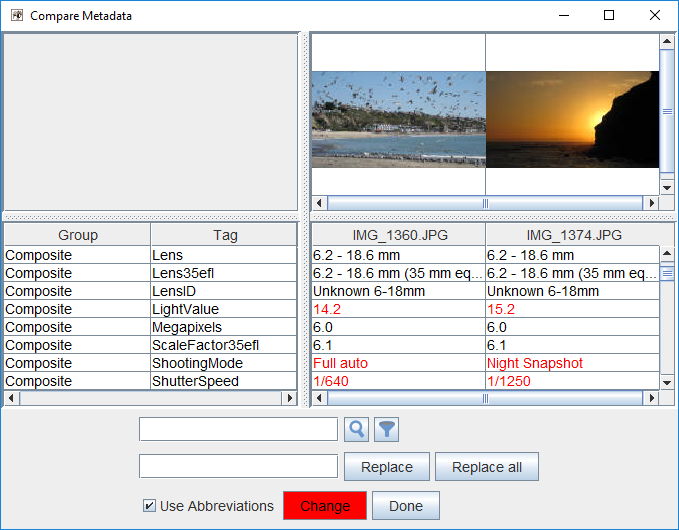Toggle the Use Abbreviations checkbox

tap(149, 505)
